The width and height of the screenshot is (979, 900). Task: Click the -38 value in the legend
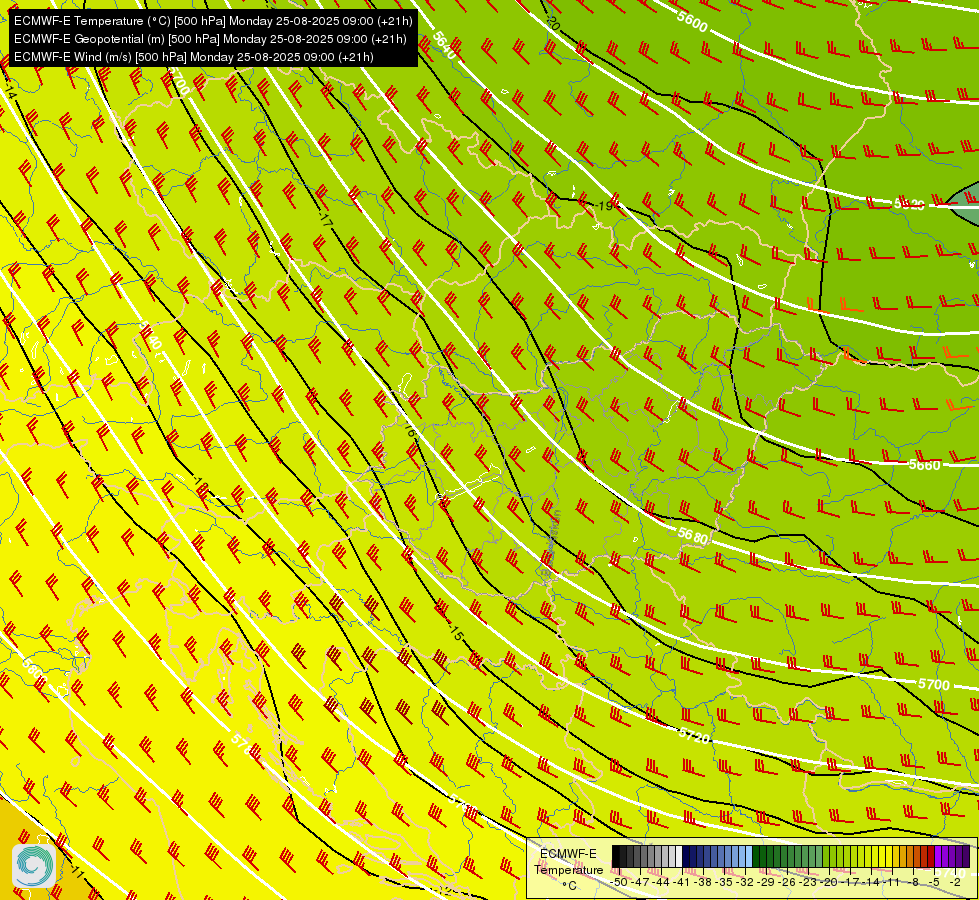click(x=703, y=883)
